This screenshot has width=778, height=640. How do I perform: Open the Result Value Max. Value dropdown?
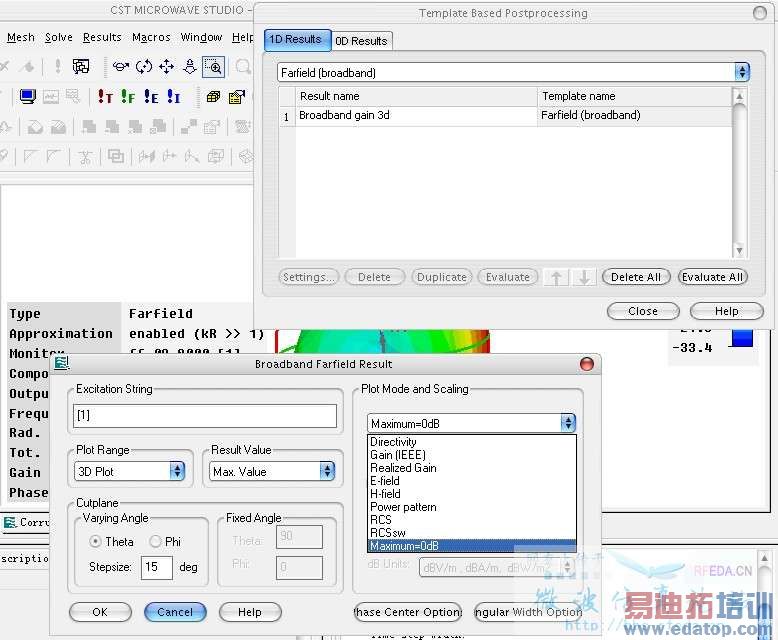point(272,471)
